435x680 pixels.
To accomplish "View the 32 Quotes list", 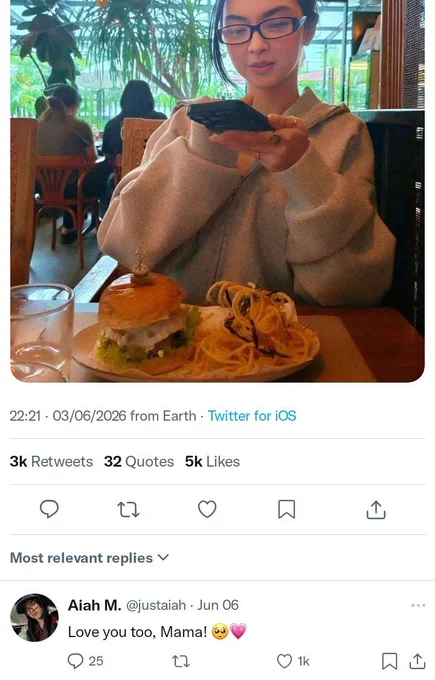I will (x=139, y=461).
